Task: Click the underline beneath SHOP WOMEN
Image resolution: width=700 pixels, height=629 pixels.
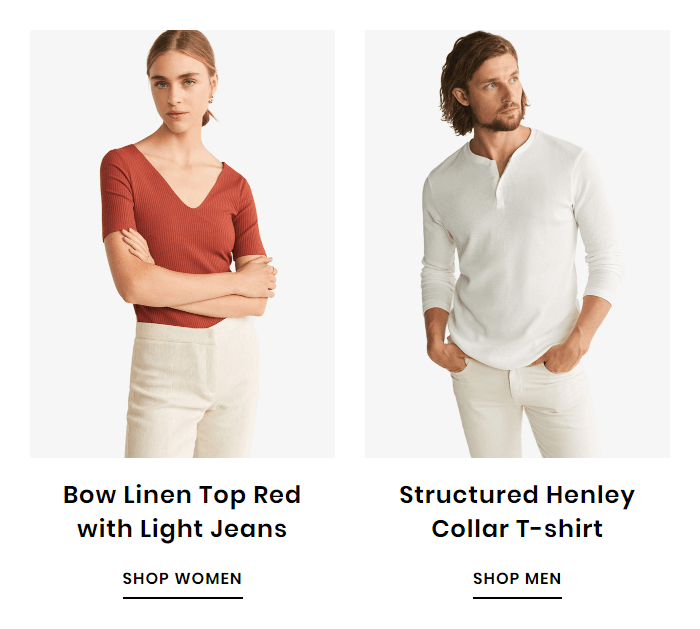Action: [183, 598]
